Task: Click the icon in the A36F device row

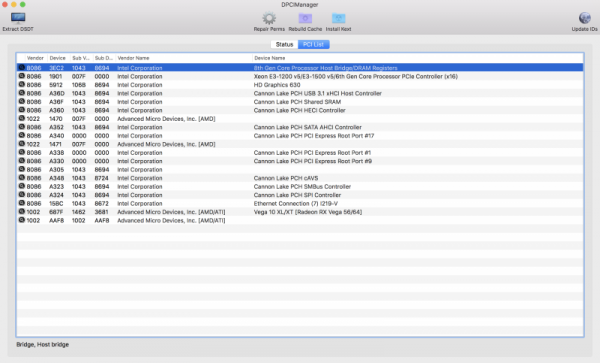Action: coord(22,102)
